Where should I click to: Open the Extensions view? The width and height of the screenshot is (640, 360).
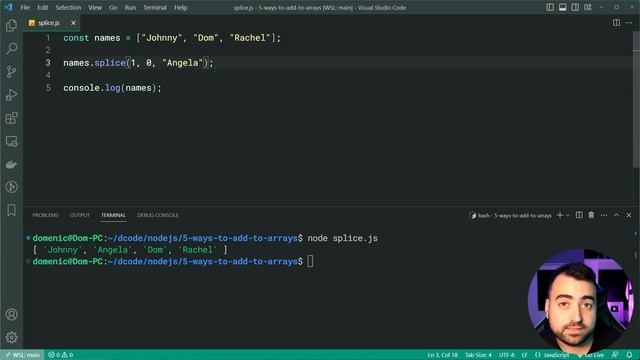coord(11,118)
